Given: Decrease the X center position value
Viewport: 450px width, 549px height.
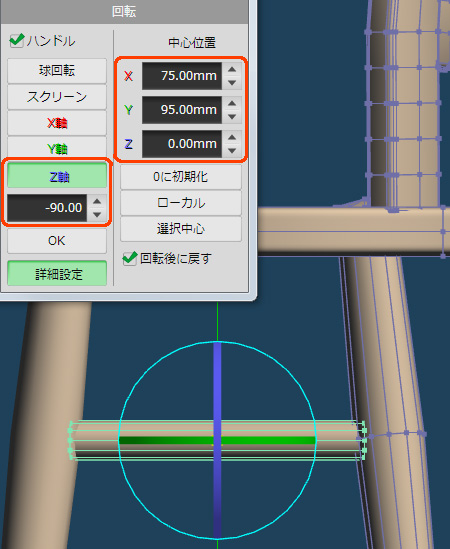Looking at the screenshot, I should pos(232,83).
